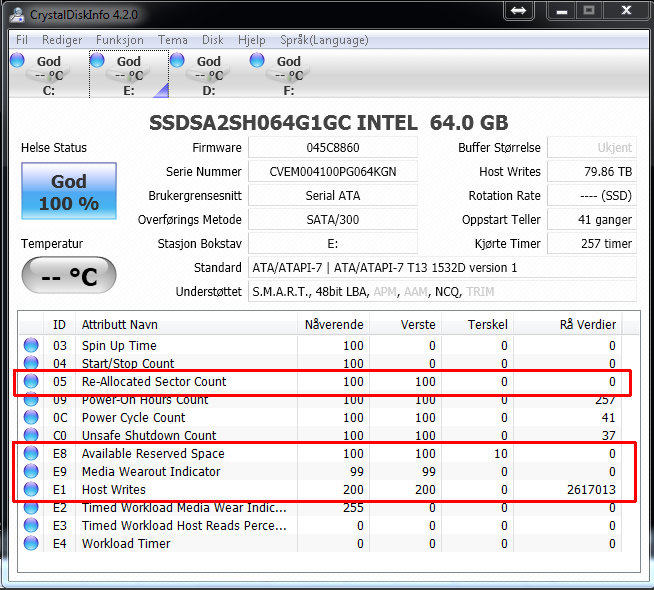Select the Media Wearout Indicator attribute
Screen dimensions: 654x590
tap(151, 471)
